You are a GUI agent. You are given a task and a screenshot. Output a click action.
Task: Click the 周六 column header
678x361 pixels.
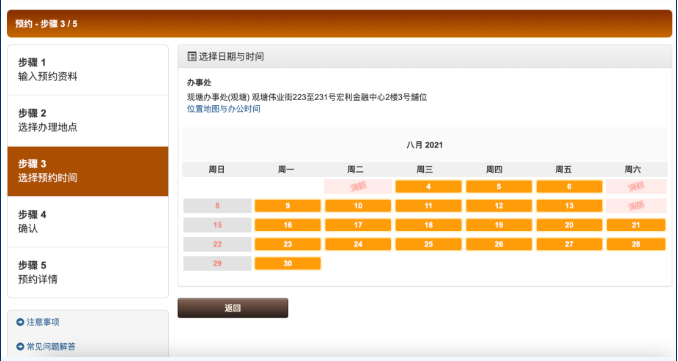(633, 169)
